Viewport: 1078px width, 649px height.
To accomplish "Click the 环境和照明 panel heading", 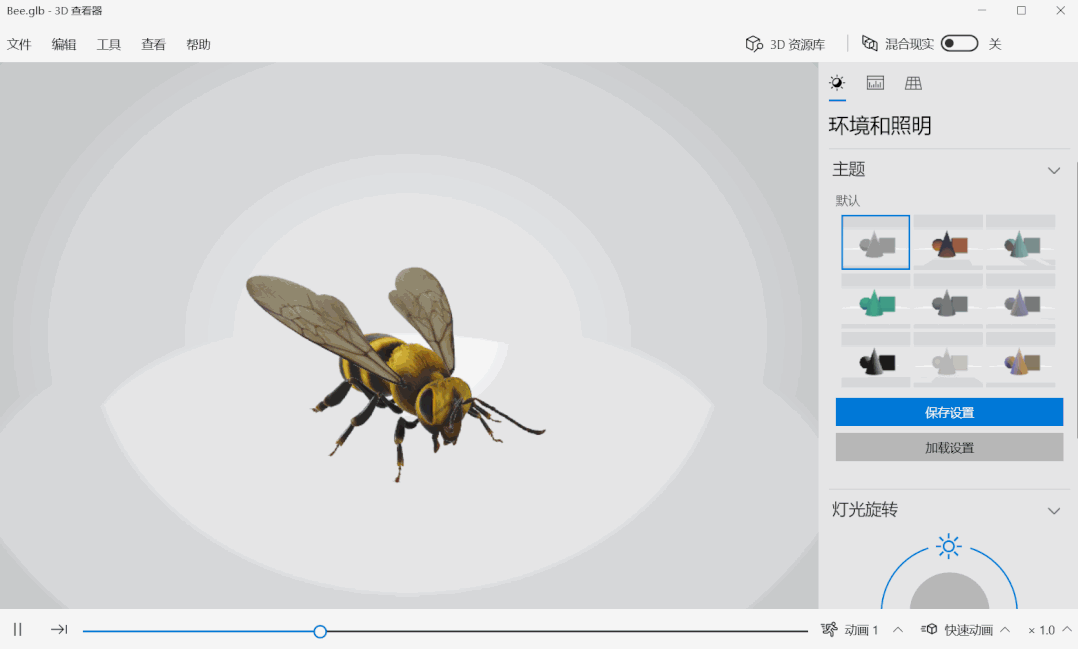I will coord(880,125).
